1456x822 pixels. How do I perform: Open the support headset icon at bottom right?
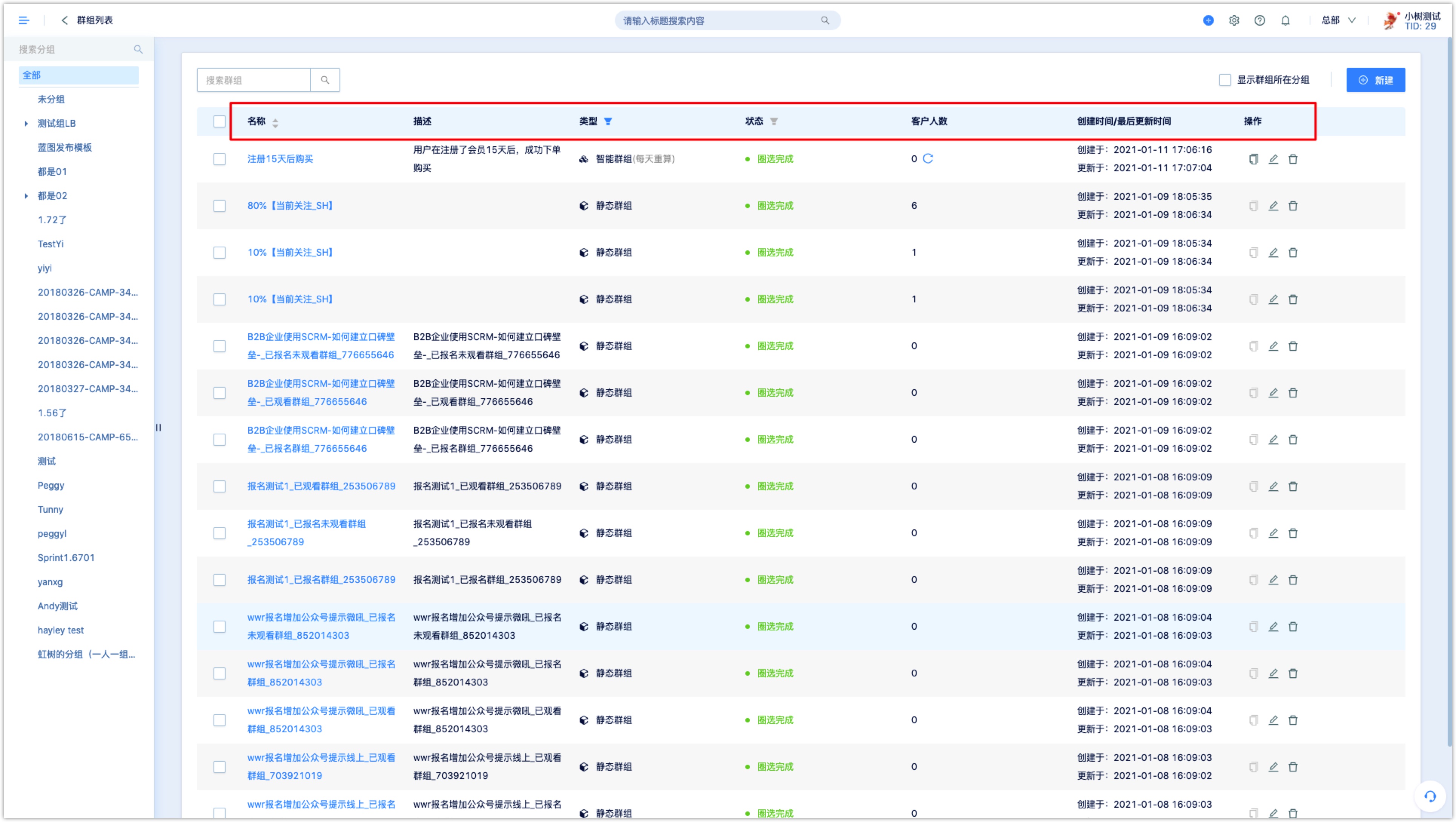point(1430,797)
